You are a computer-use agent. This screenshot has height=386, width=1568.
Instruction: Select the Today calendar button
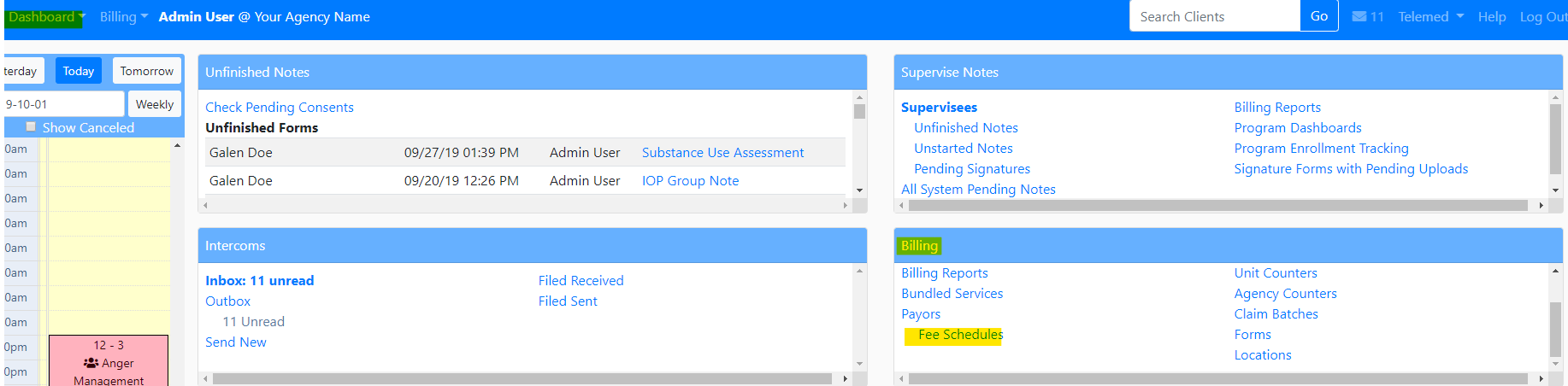(x=79, y=71)
